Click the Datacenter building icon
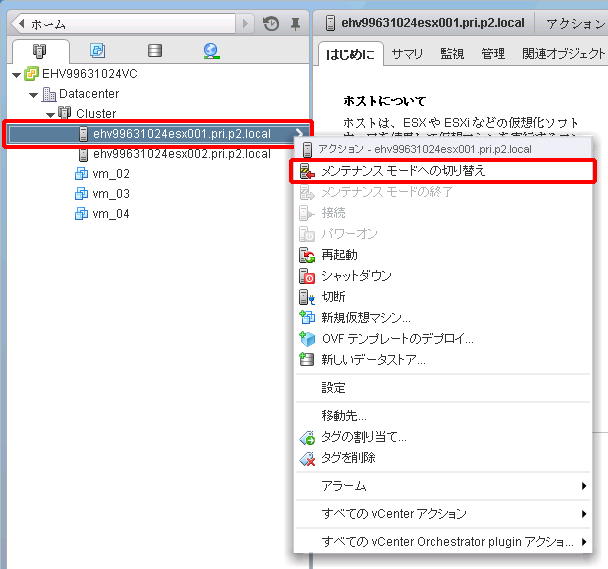This screenshot has width=608, height=569. [x=48, y=94]
